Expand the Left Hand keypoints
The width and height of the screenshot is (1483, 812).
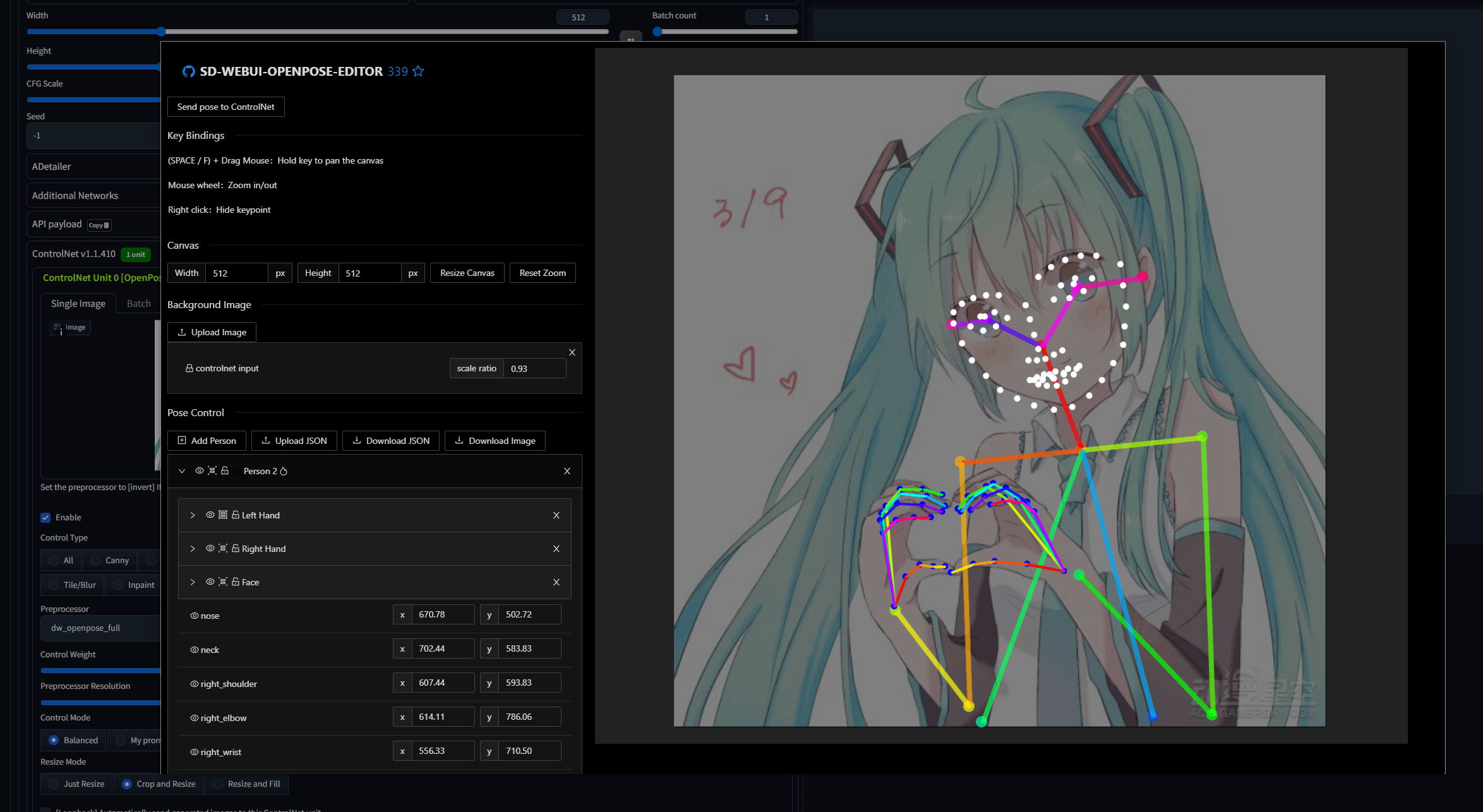193,515
